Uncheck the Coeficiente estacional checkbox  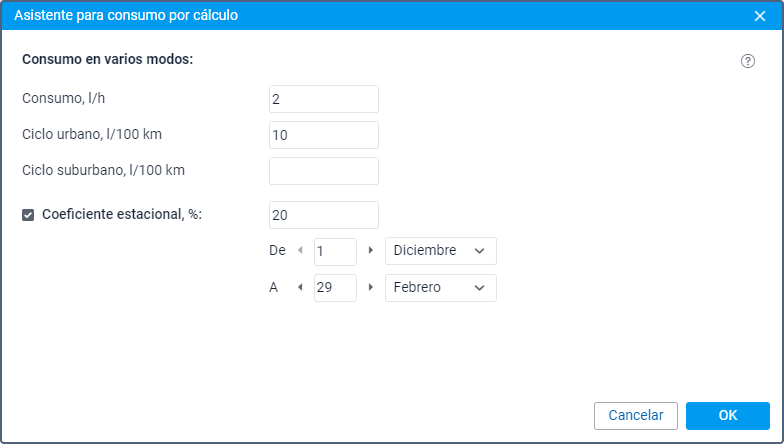point(28,214)
